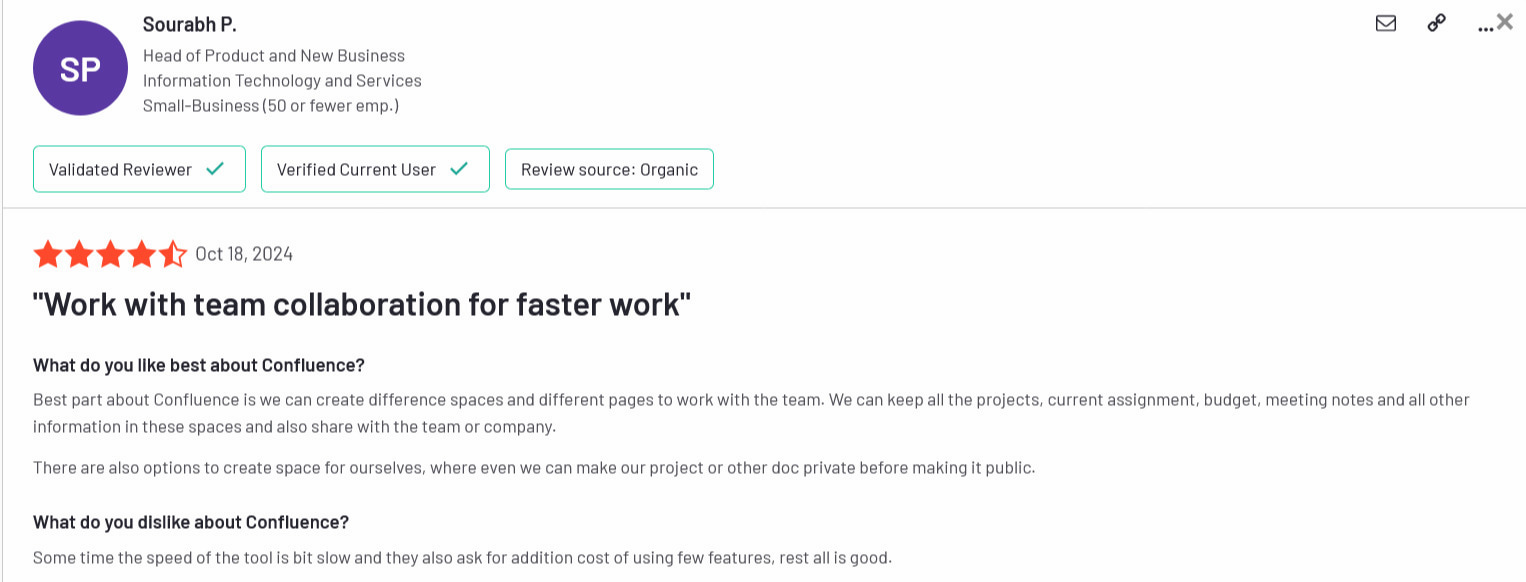Viewport: 1526px width, 582px height.
Task: Open options via the three-dot expander
Action: click(1483, 27)
